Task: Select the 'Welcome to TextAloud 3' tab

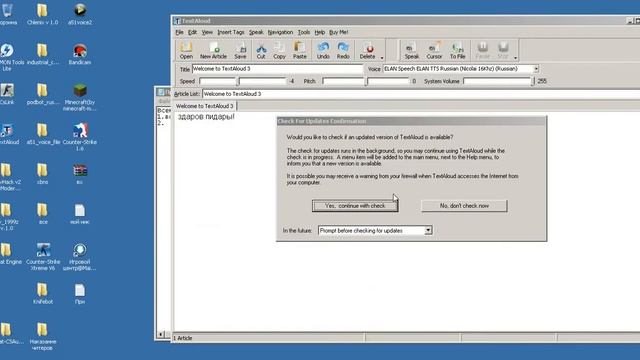Action: [x=204, y=106]
